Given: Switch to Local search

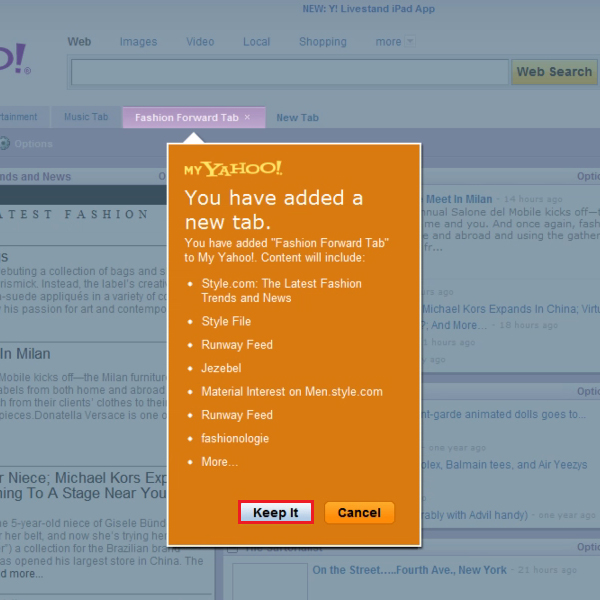Looking at the screenshot, I should [x=256, y=41].
